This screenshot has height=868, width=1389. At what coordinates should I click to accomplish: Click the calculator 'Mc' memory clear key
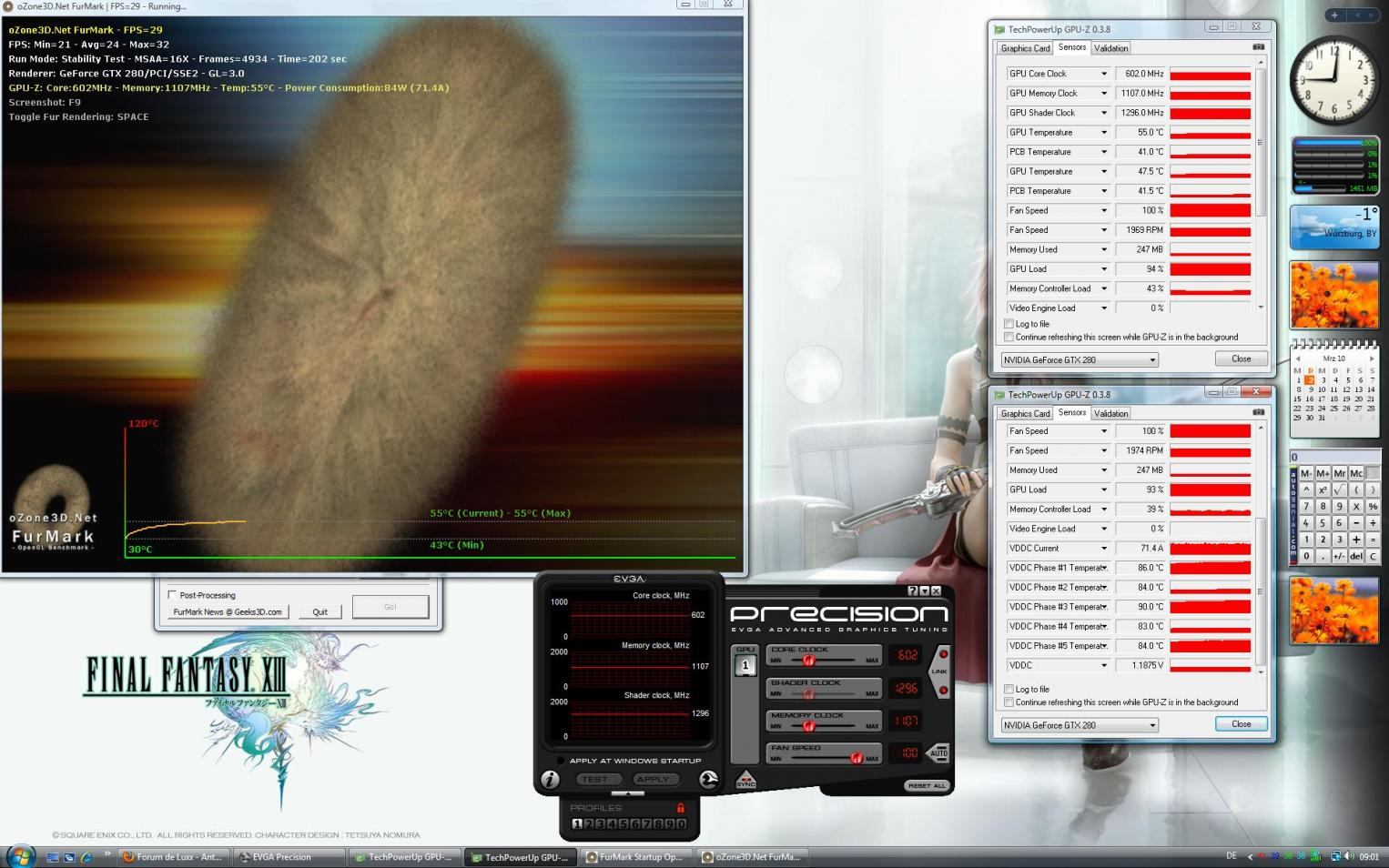pos(1356,473)
